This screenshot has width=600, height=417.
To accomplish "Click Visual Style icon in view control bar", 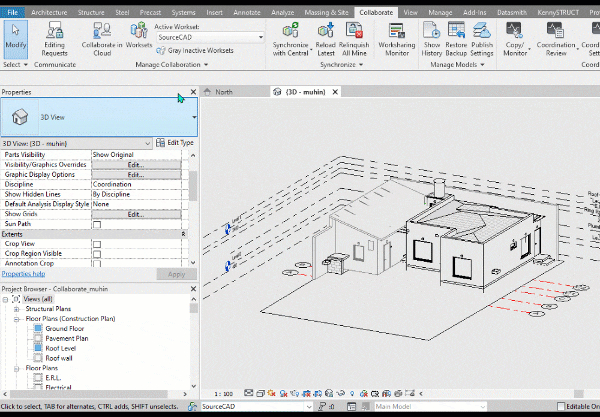I will coord(260,393).
